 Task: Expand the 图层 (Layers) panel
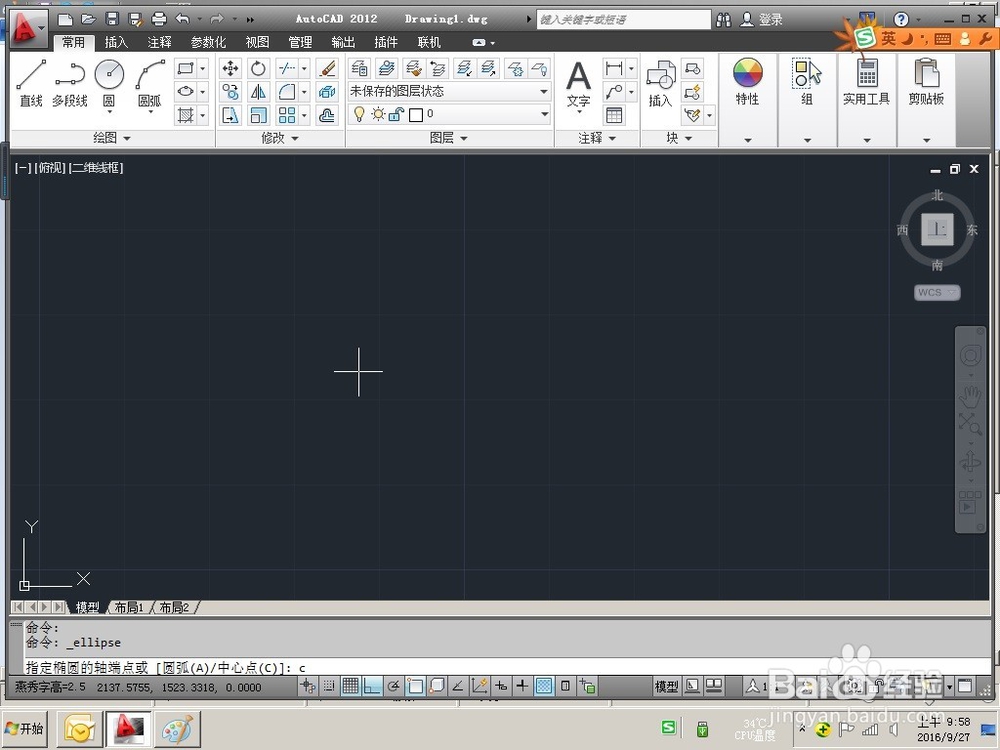point(449,138)
